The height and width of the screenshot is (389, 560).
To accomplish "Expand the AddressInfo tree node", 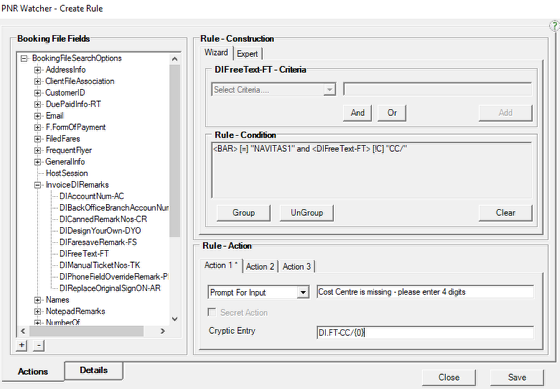I will (38, 70).
